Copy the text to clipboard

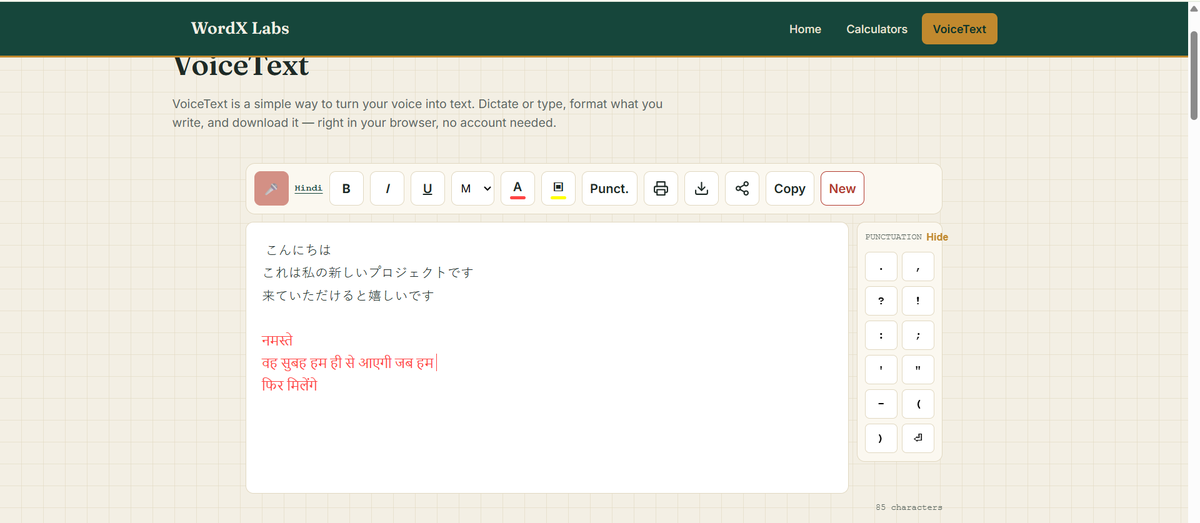coord(790,188)
